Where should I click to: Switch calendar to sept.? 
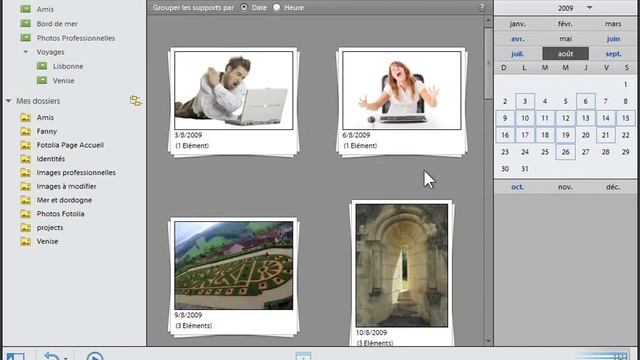pos(613,53)
